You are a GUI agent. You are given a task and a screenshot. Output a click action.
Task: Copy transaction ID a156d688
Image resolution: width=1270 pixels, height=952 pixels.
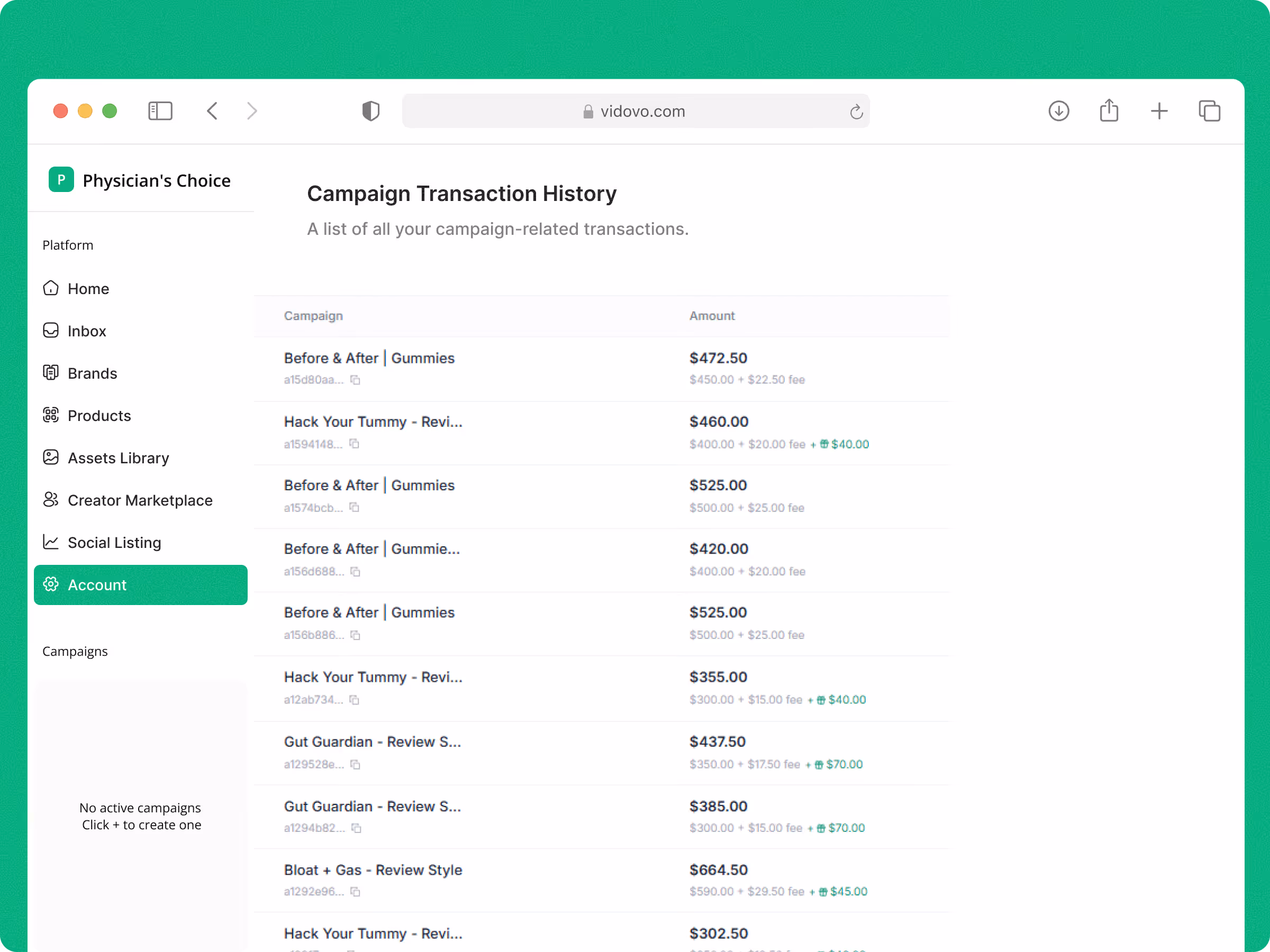pyautogui.click(x=356, y=572)
